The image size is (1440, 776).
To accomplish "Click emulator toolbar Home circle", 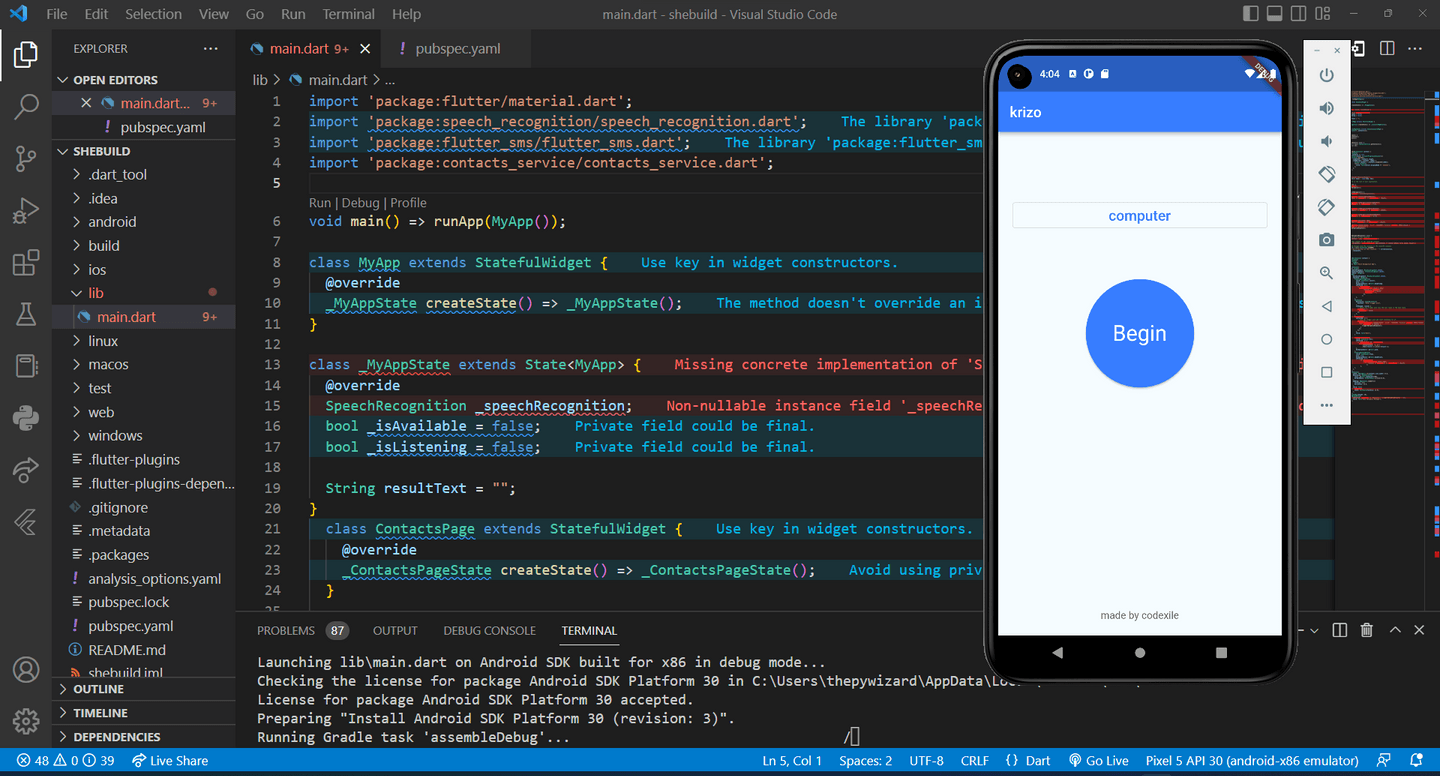I will point(1327,339).
